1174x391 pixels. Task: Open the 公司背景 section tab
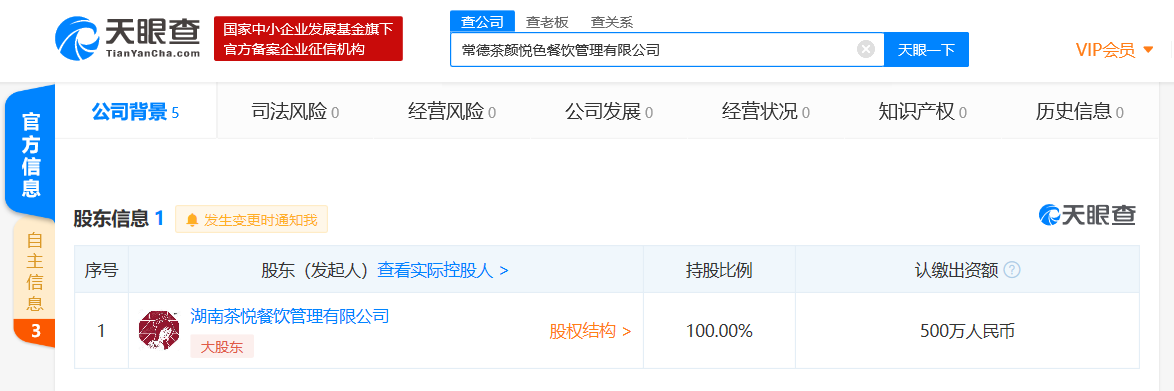pyautogui.click(x=136, y=112)
